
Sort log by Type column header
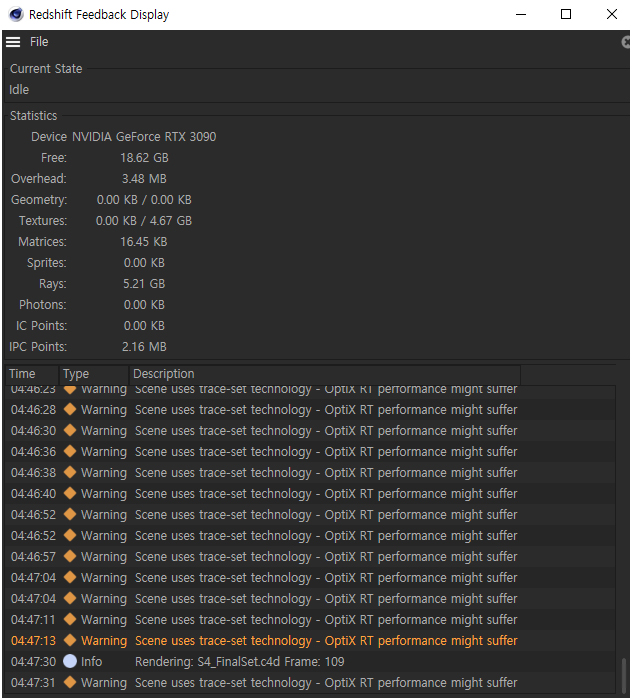[94, 374]
